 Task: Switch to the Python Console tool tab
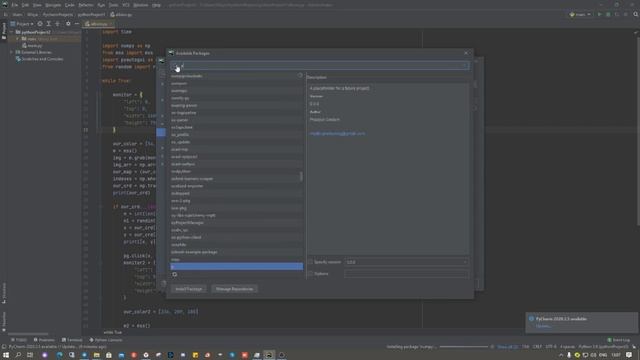[x=106, y=340]
